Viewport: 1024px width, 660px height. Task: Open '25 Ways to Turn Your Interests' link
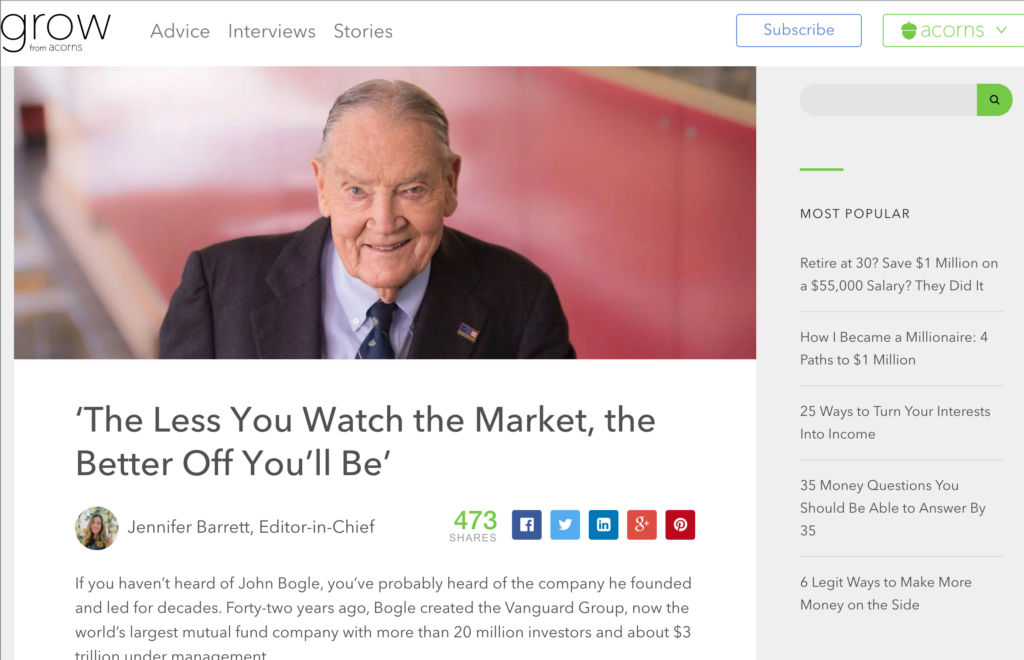(x=895, y=422)
